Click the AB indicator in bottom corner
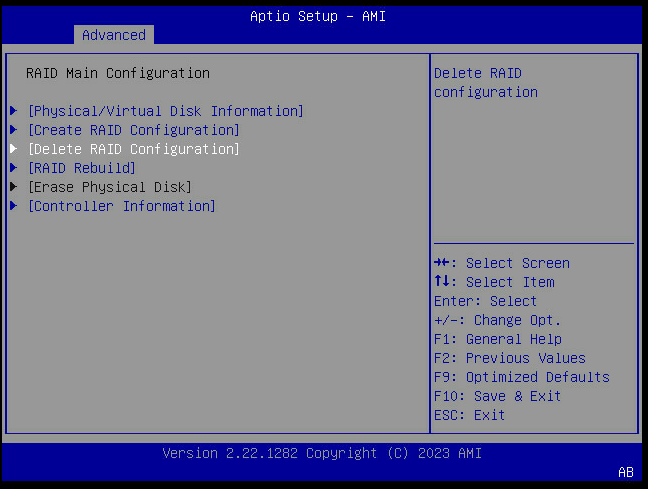The height and width of the screenshot is (489, 648). tap(626, 472)
